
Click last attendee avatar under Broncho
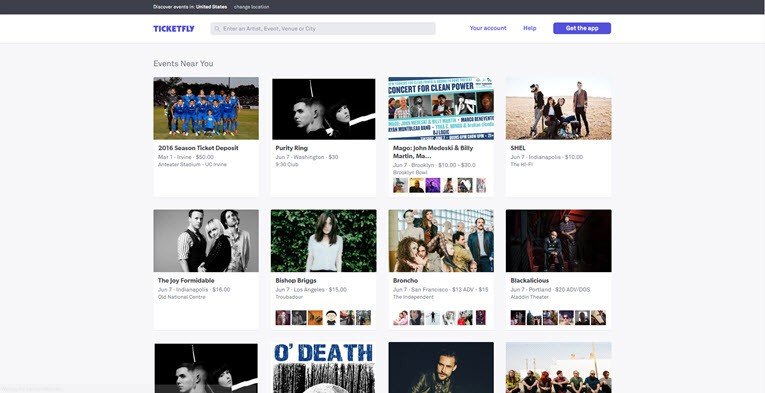click(x=481, y=317)
